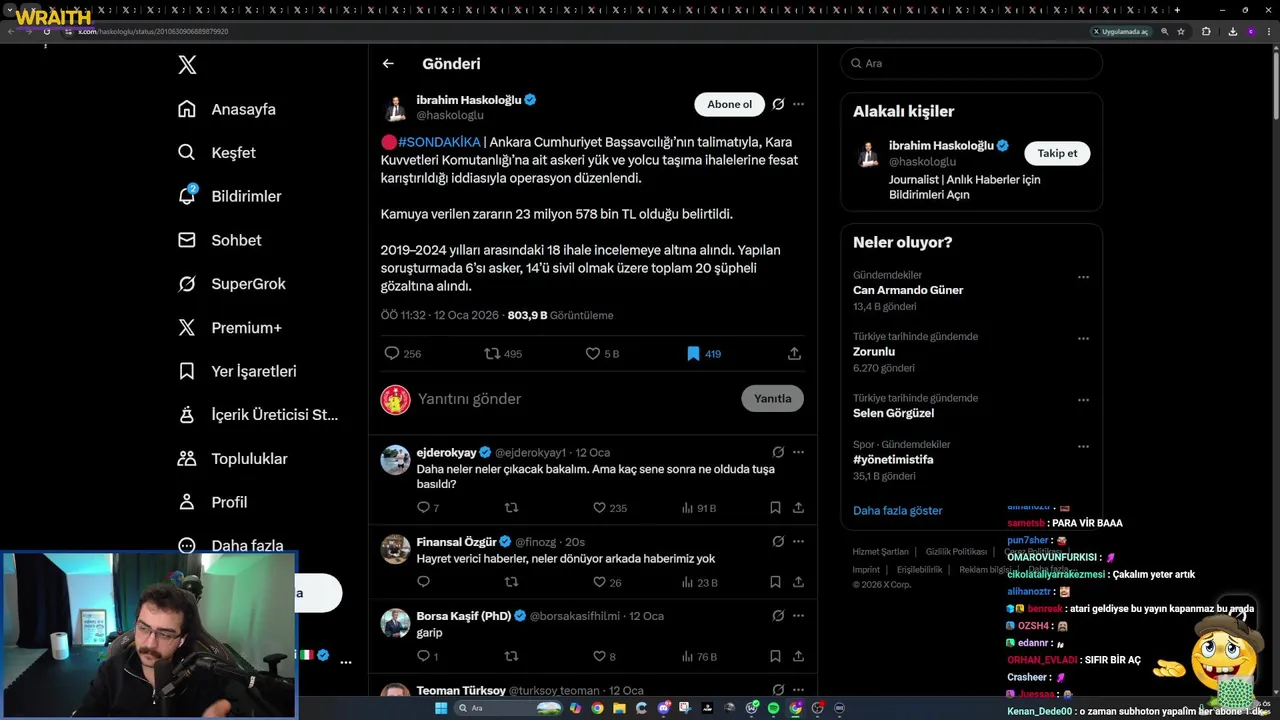1280x720 pixels.
Task: Like the main post with 5 B likes
Action: coord(593,353)
